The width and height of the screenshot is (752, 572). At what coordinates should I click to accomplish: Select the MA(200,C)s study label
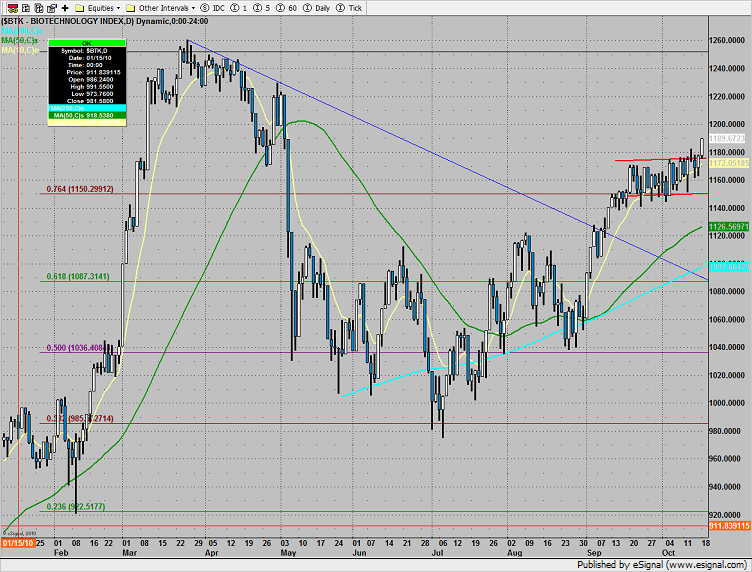coord(22,31)
